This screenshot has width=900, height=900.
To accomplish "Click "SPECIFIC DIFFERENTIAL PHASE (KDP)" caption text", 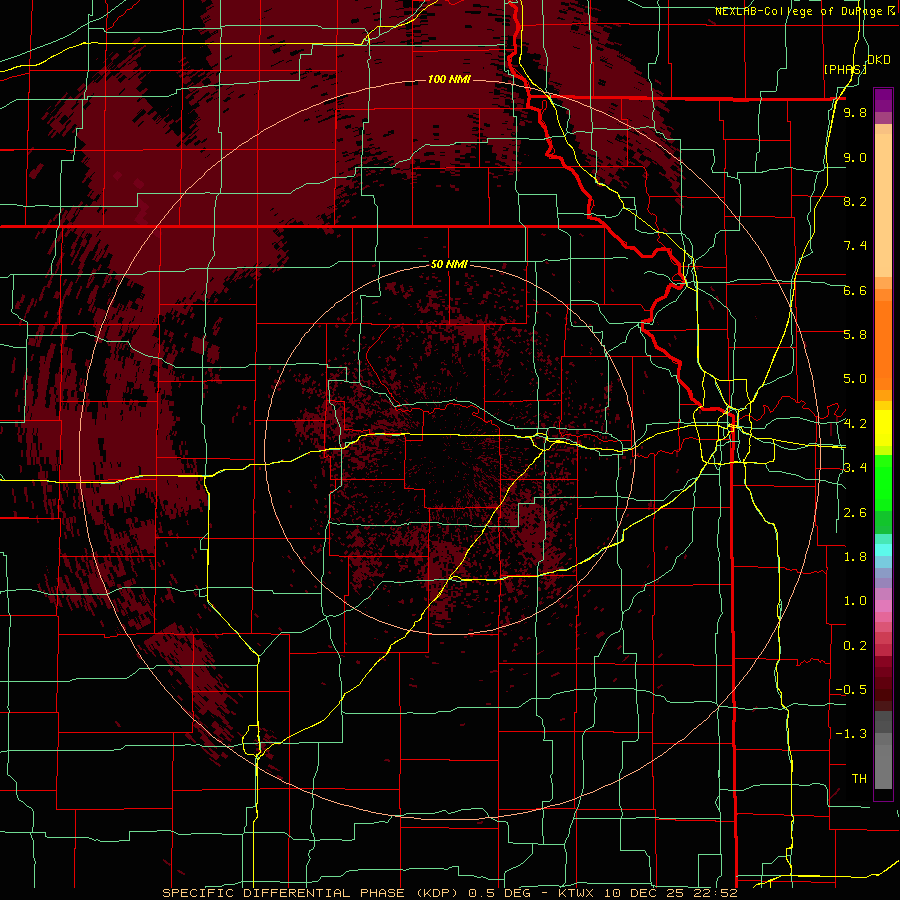I will tap(312, 893).
